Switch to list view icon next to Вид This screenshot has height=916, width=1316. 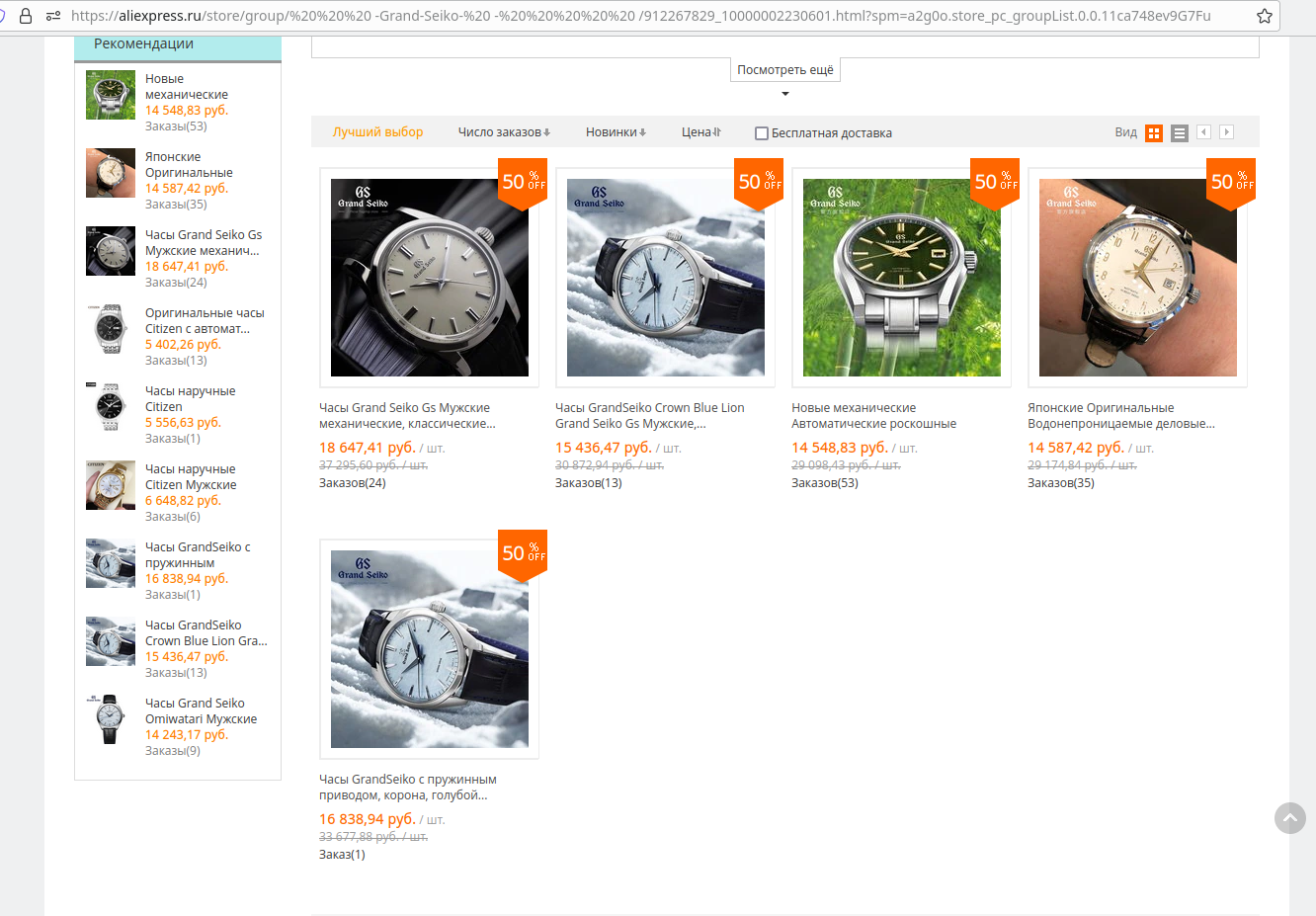1180,132
